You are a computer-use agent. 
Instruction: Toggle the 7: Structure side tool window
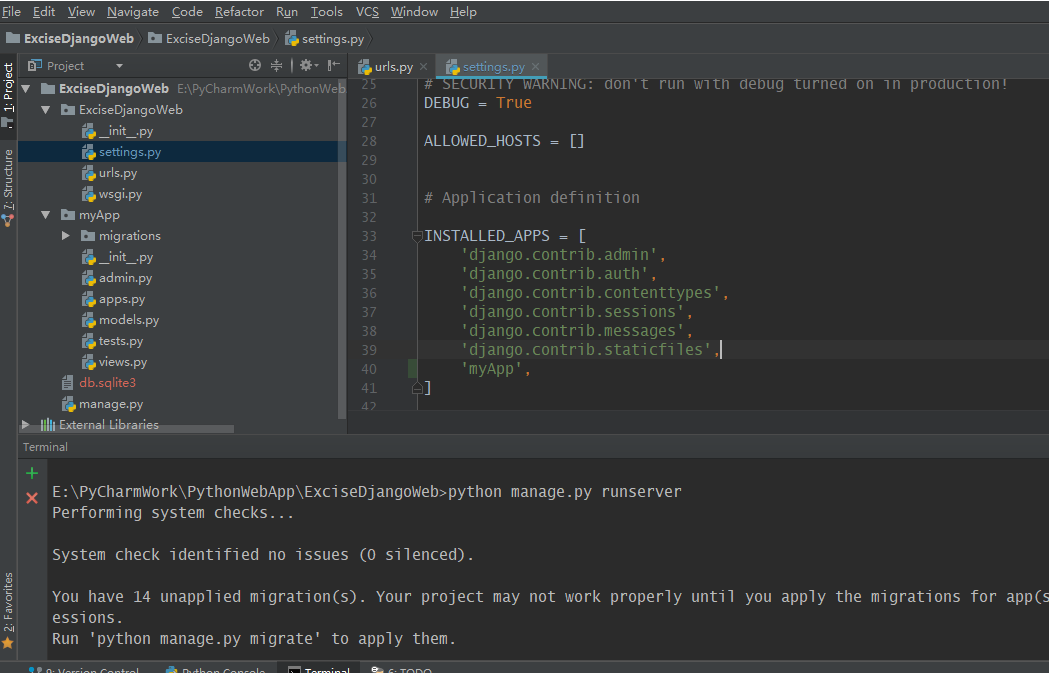pyautogui.click(x=8, y=186)
